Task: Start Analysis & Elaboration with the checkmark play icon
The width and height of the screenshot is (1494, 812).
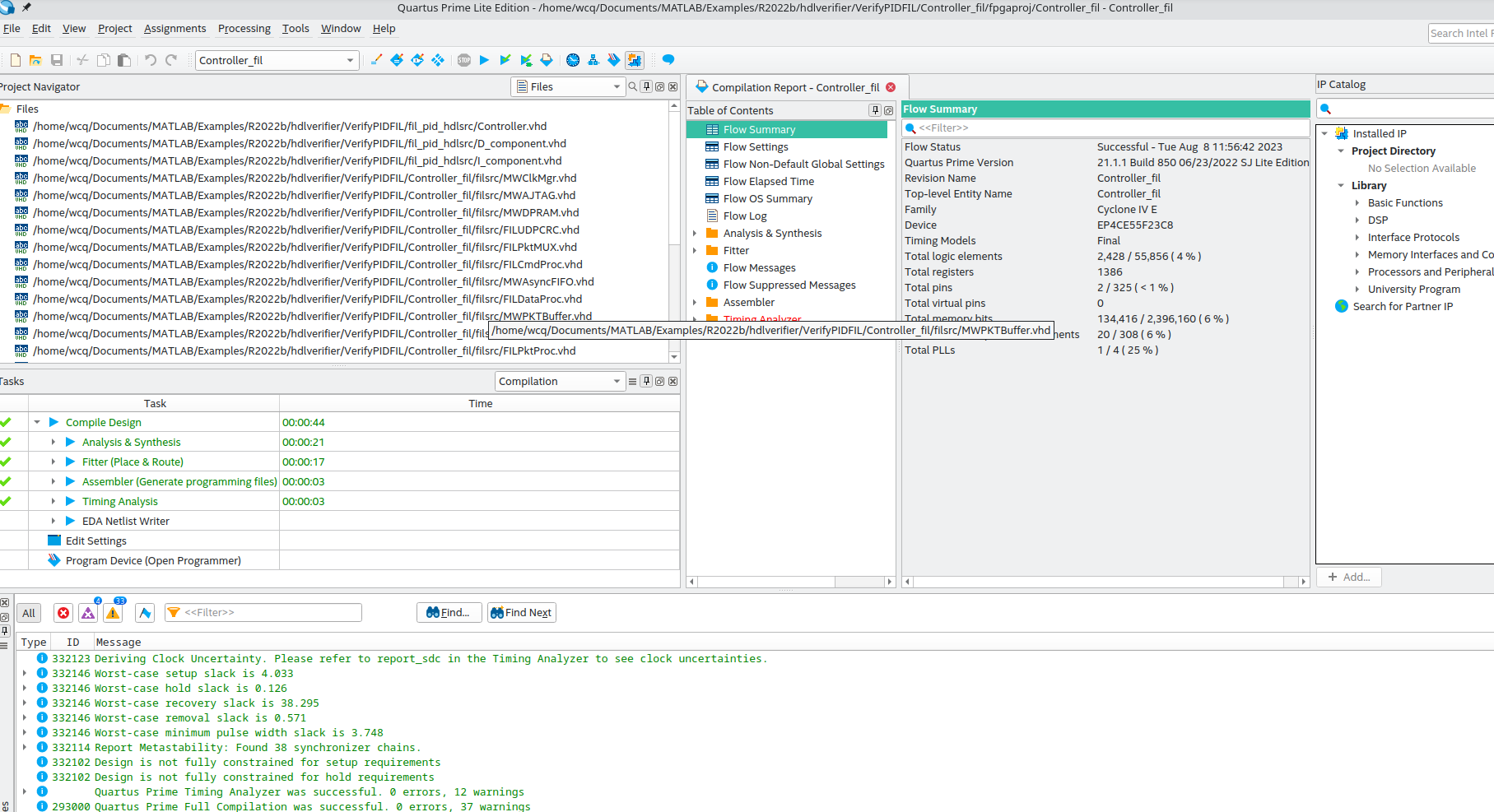Action: click(505, 60)
